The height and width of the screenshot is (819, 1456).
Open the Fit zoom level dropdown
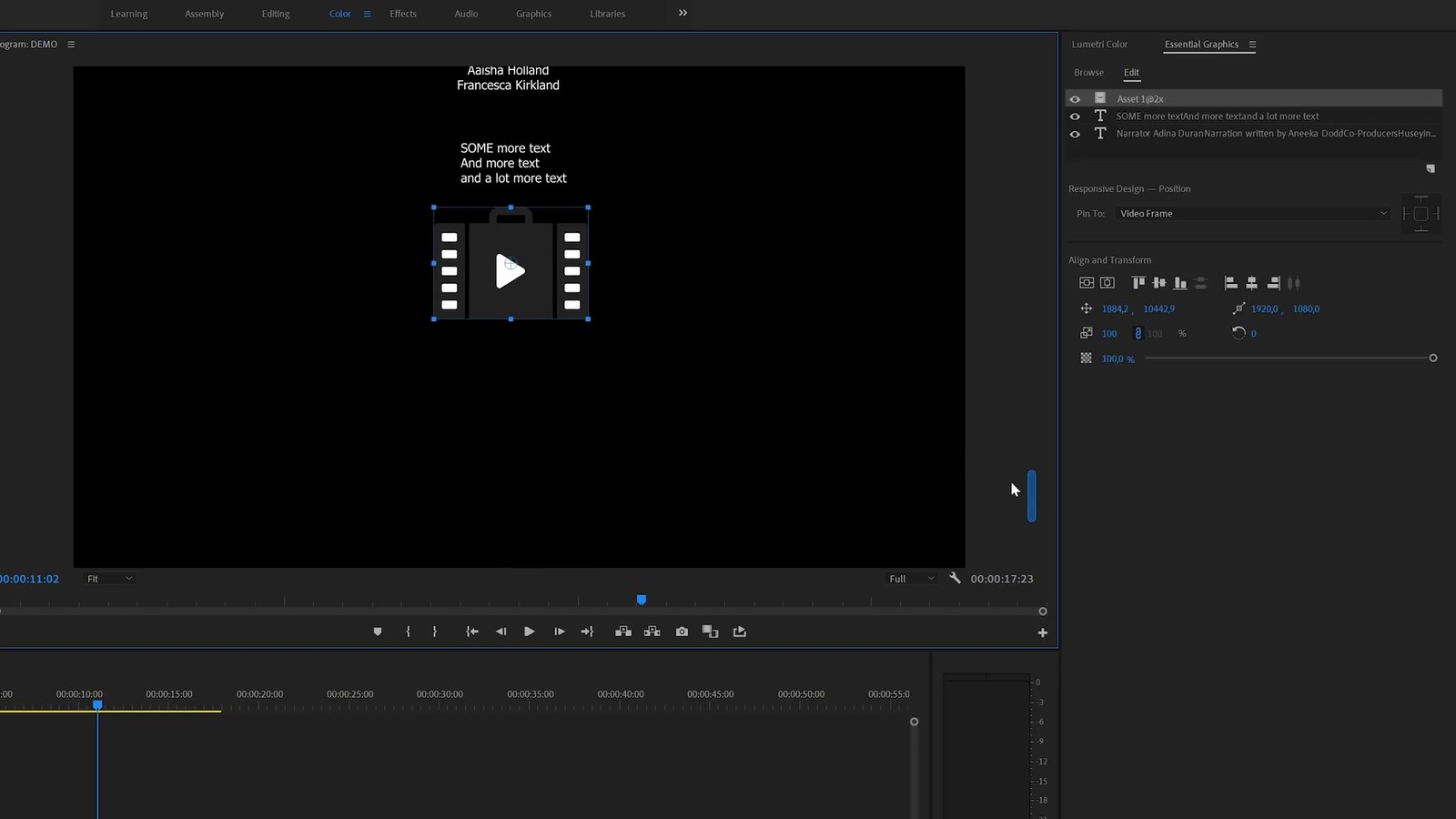(109, 579)
